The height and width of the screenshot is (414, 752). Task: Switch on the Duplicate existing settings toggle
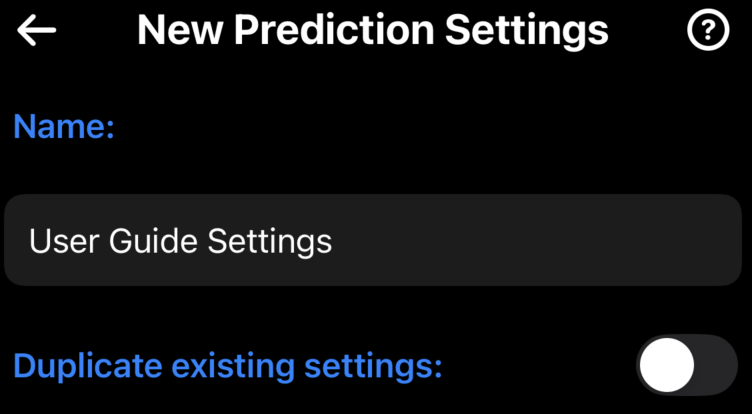pos(686,365)
